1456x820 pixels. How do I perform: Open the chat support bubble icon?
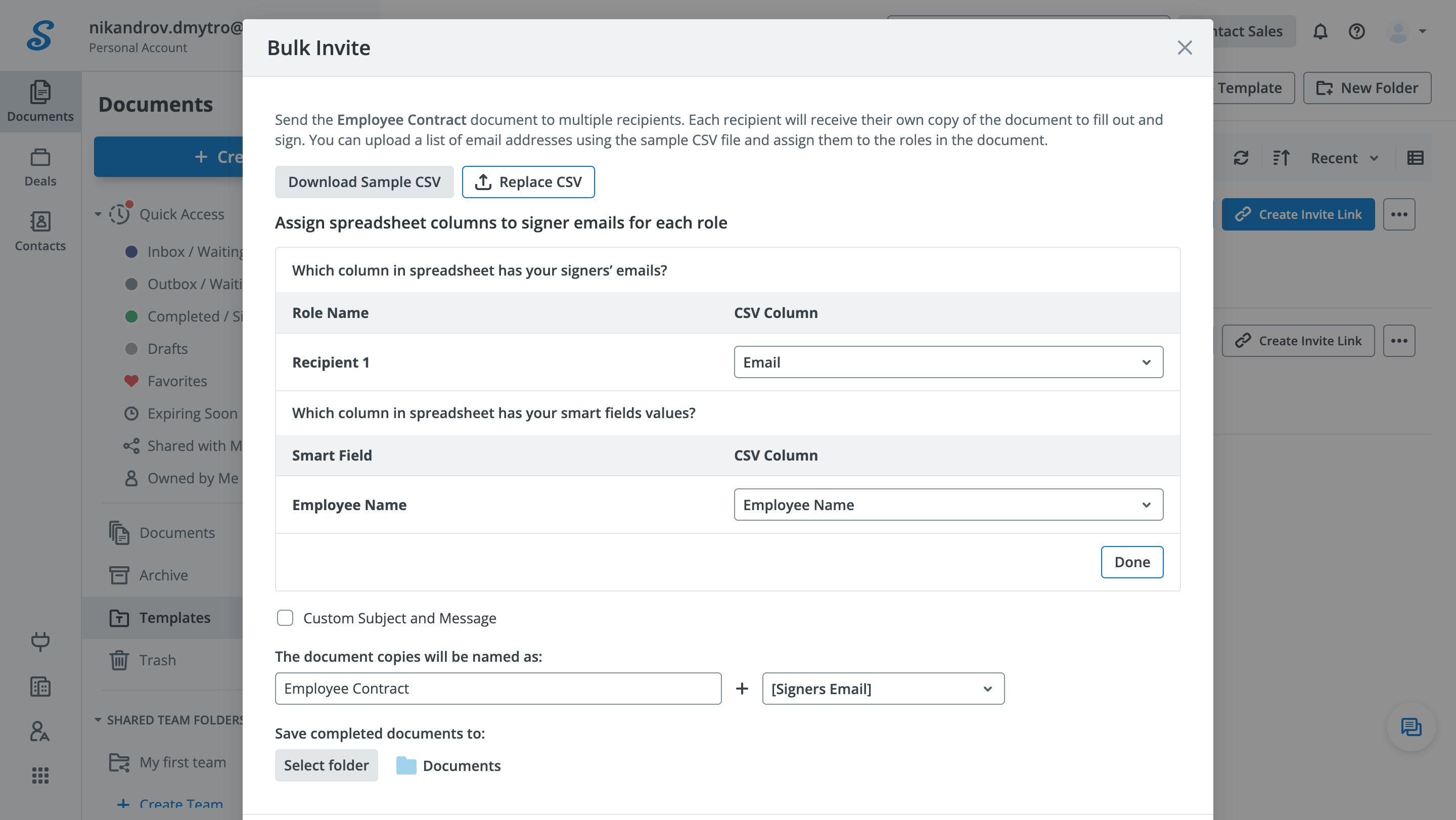(x=1411, y=727)
